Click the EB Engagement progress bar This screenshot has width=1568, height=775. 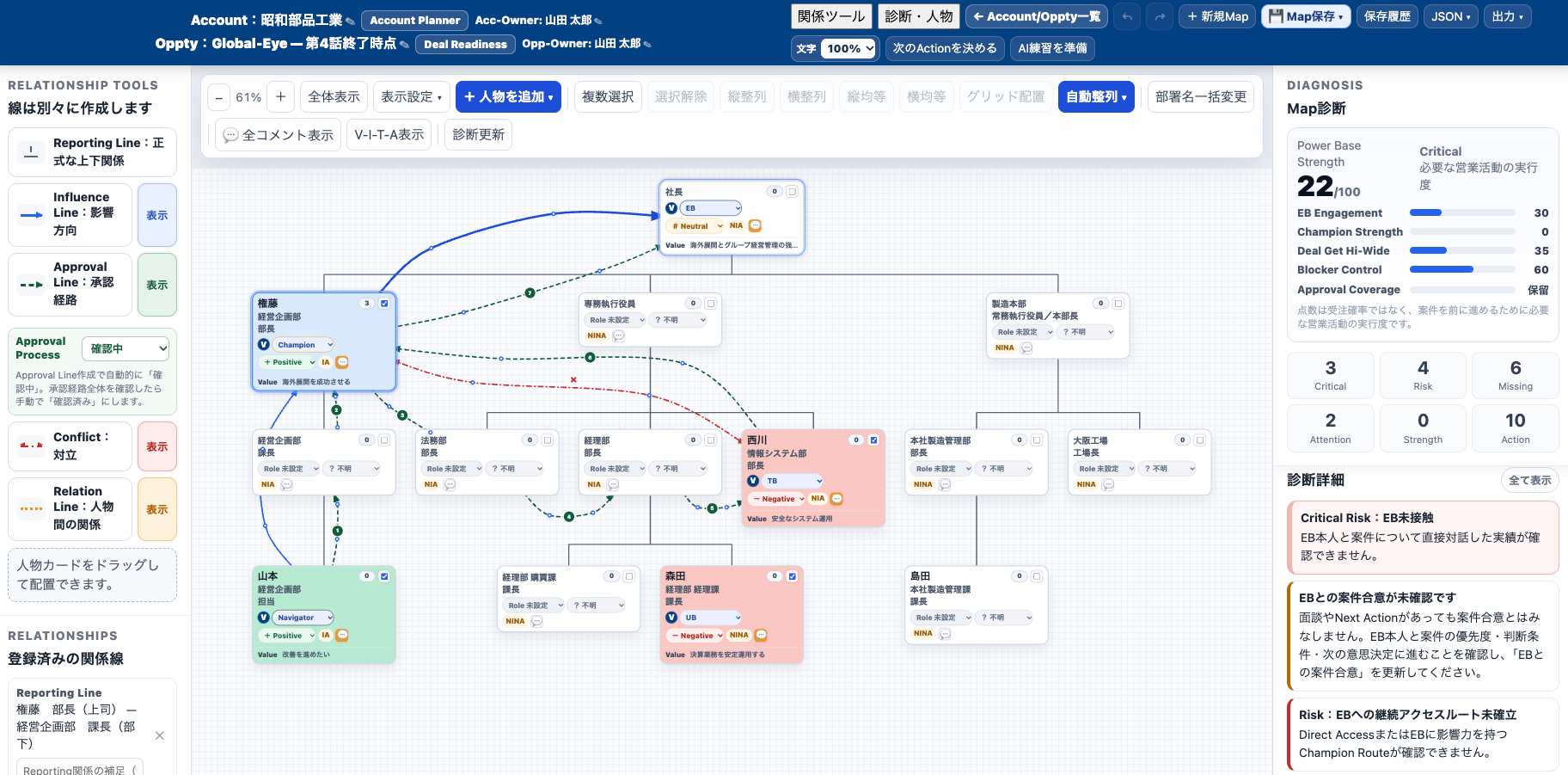pyautogui.click(x=1462, y=212)
